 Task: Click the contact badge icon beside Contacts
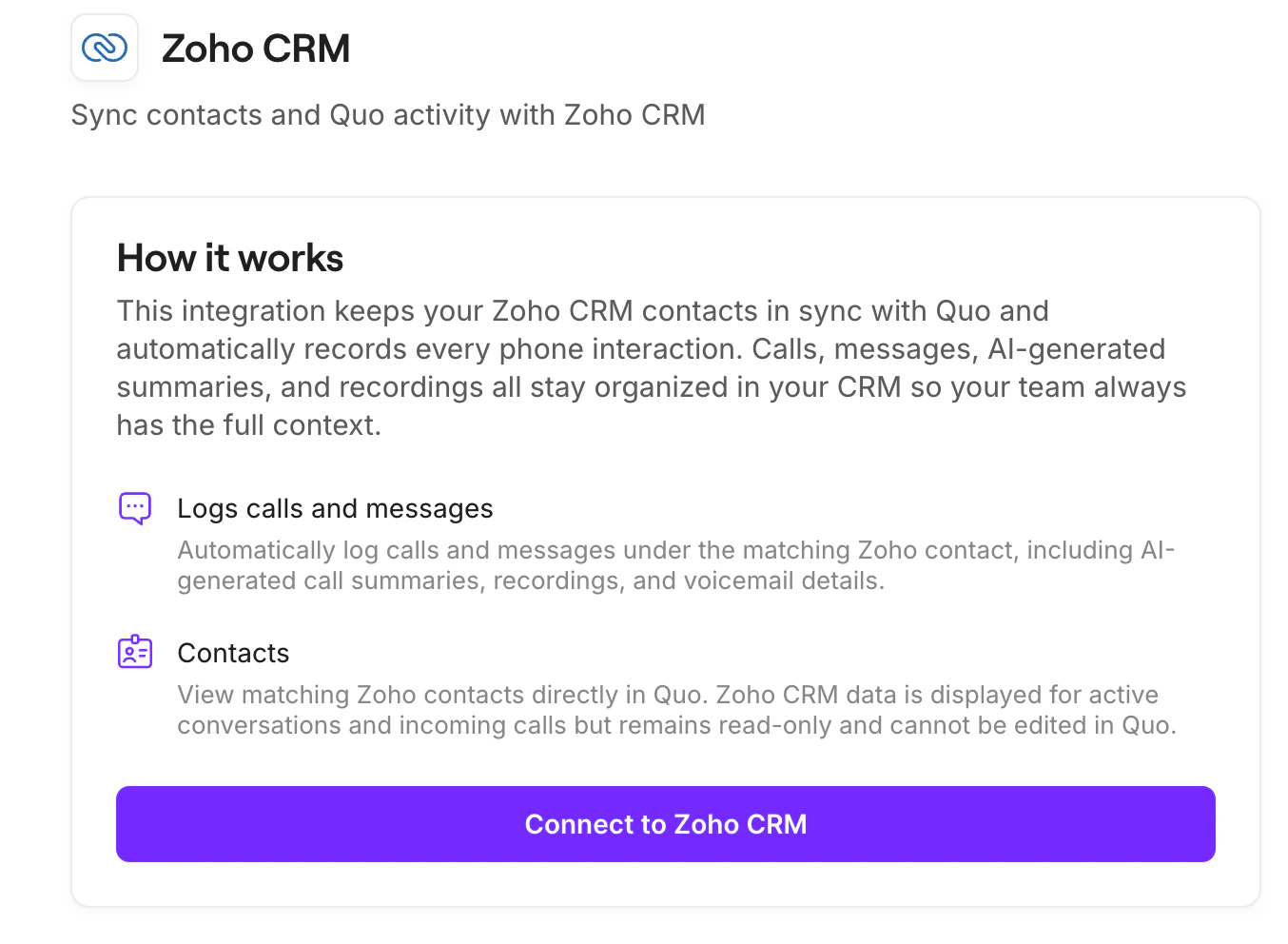click(x=135, y=652)
